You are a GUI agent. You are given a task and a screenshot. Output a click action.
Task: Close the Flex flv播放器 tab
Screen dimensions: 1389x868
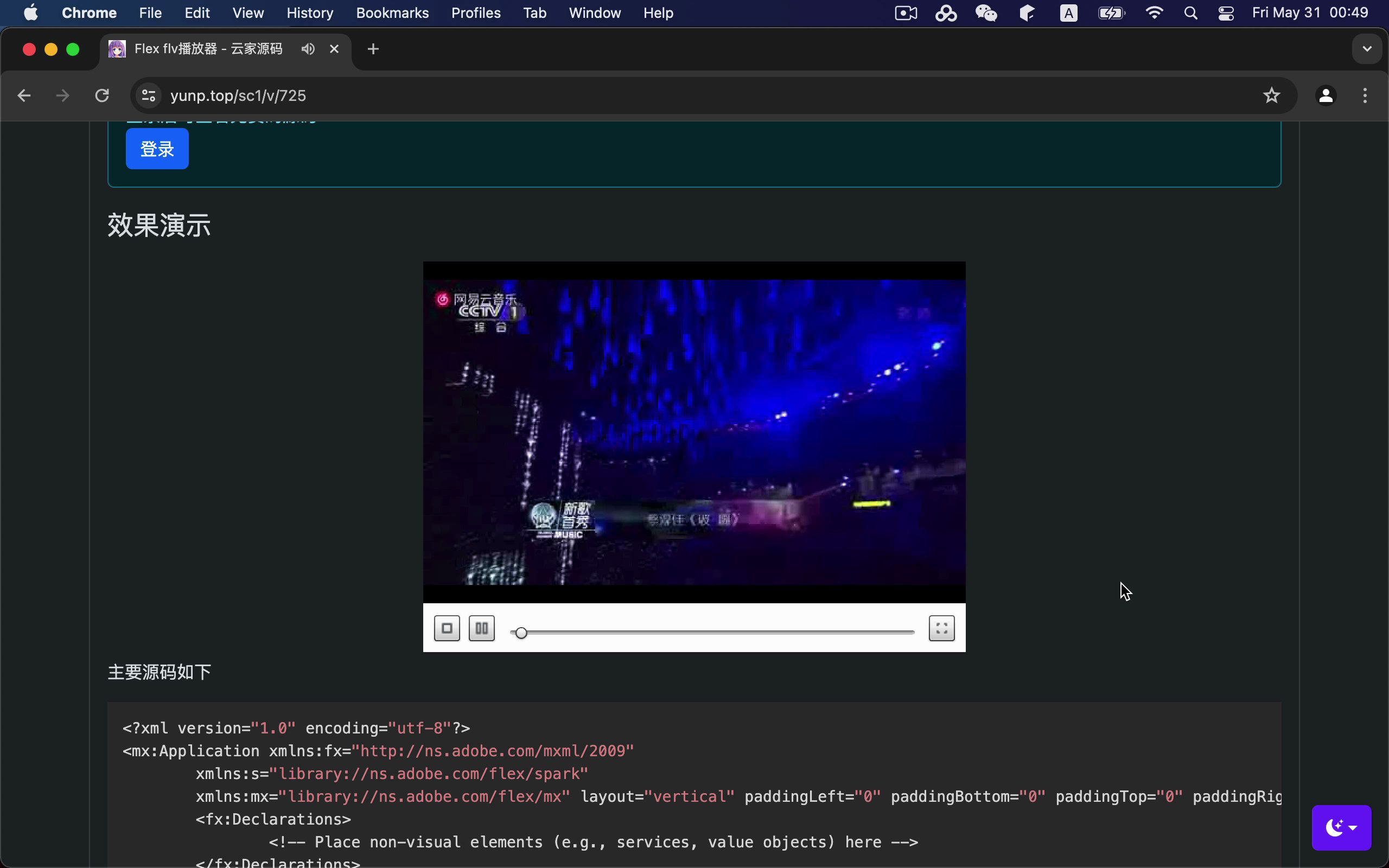tap(334, 49)
